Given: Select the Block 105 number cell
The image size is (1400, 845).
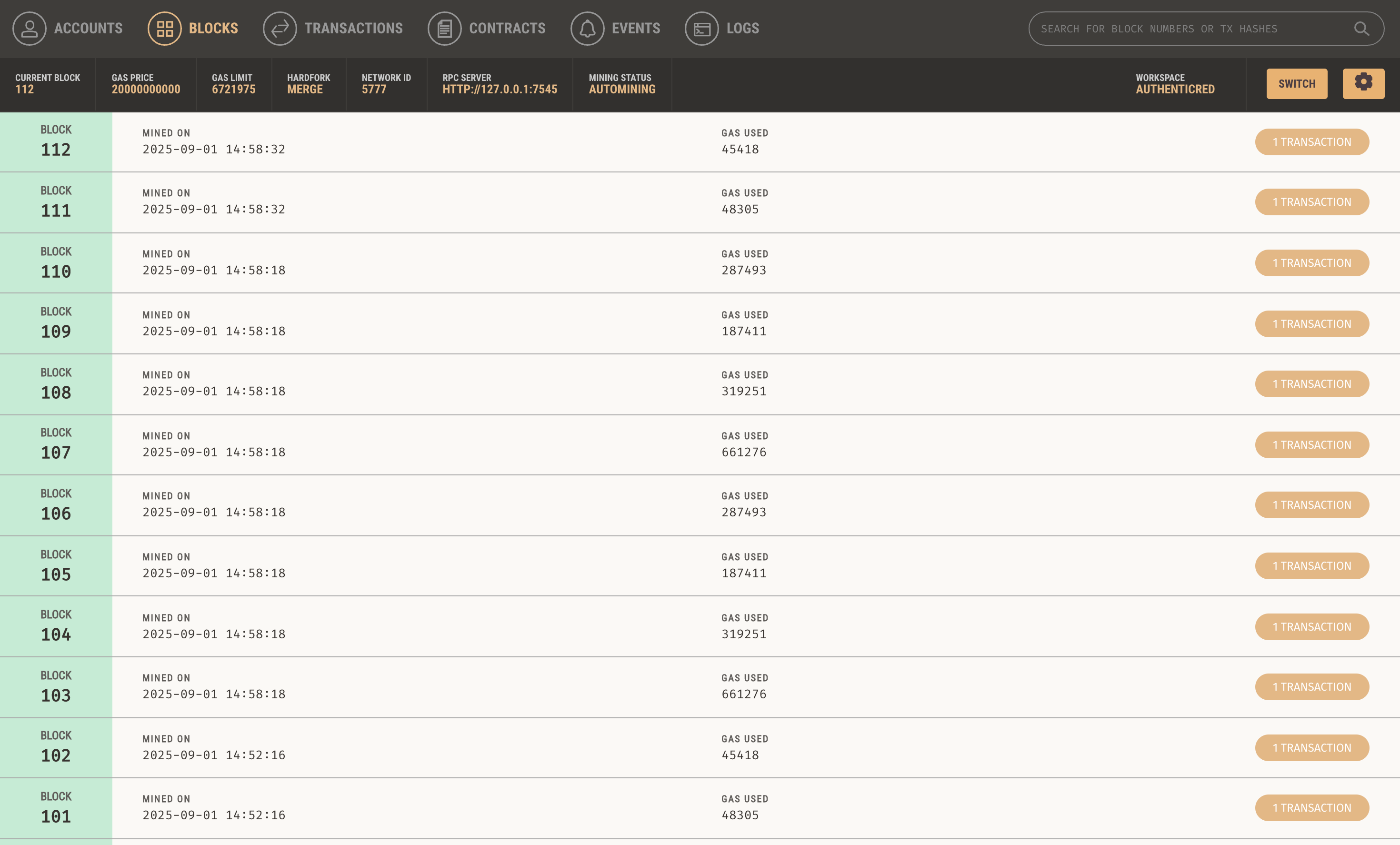Looking at the screenshot, I should click(x=56, y=566).
